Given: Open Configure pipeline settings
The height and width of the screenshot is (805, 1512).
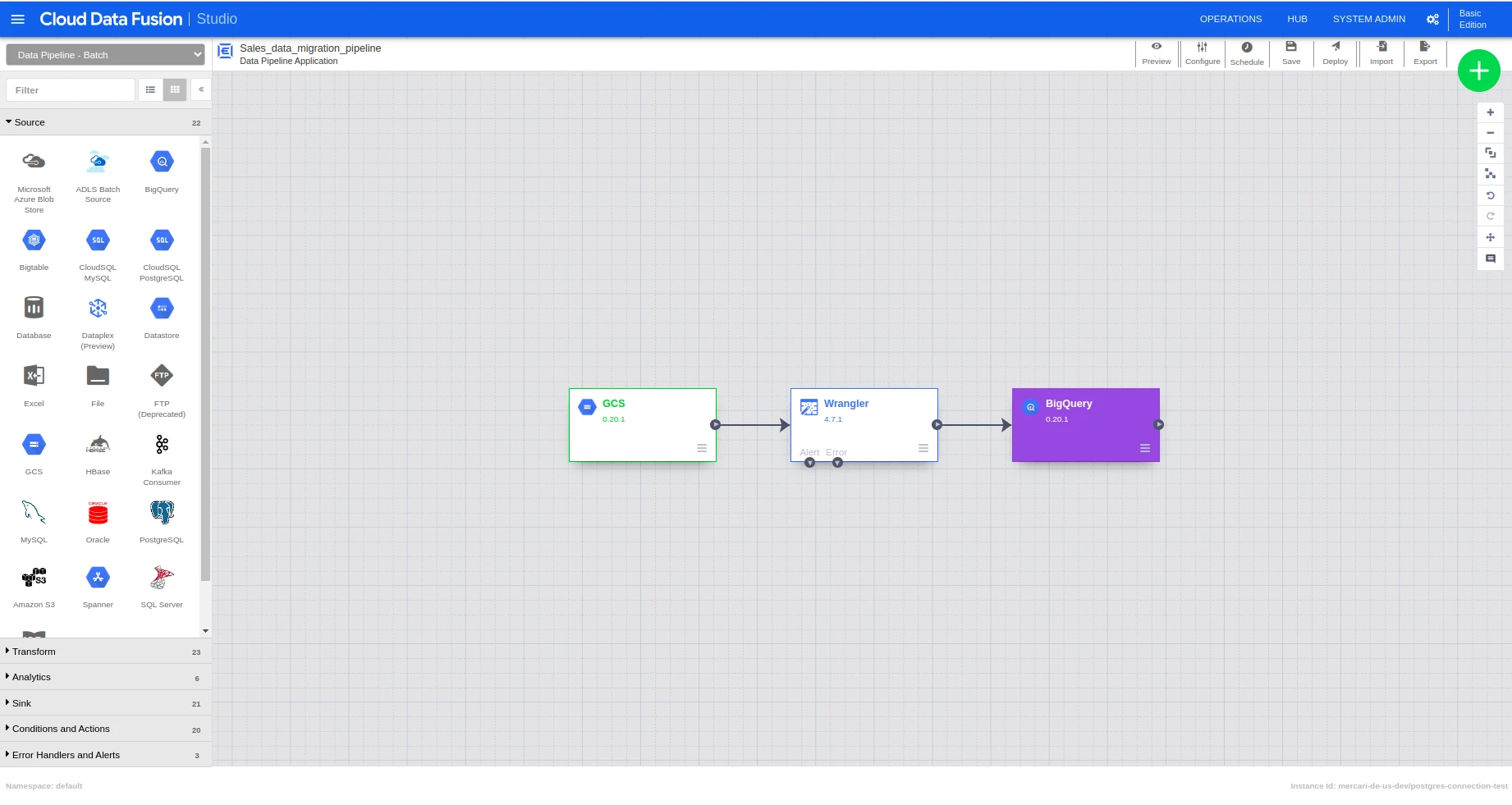Looking at the screenshot, I should 1203,53.
